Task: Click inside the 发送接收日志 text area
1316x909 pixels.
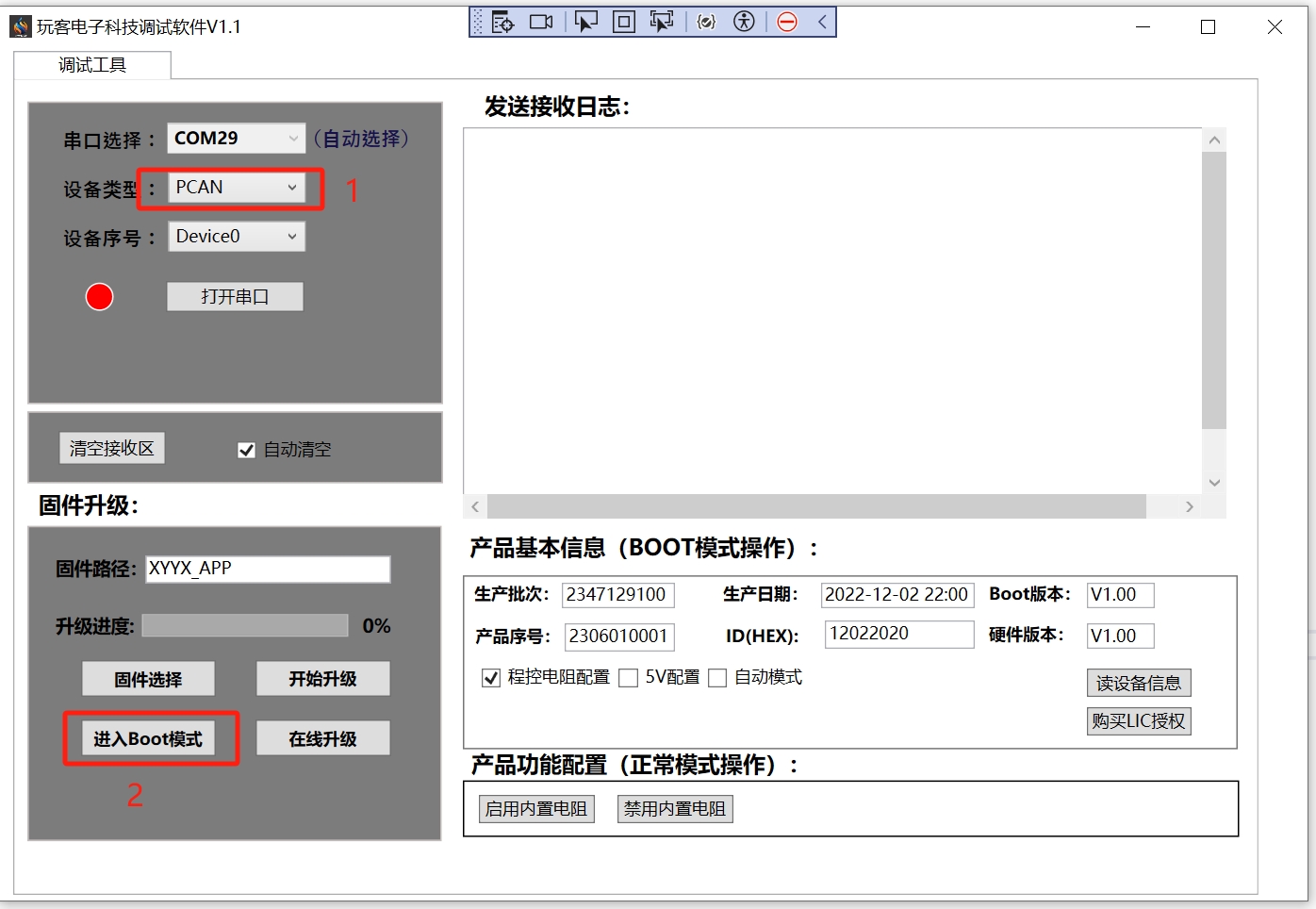Action: [x=832, y=311]
